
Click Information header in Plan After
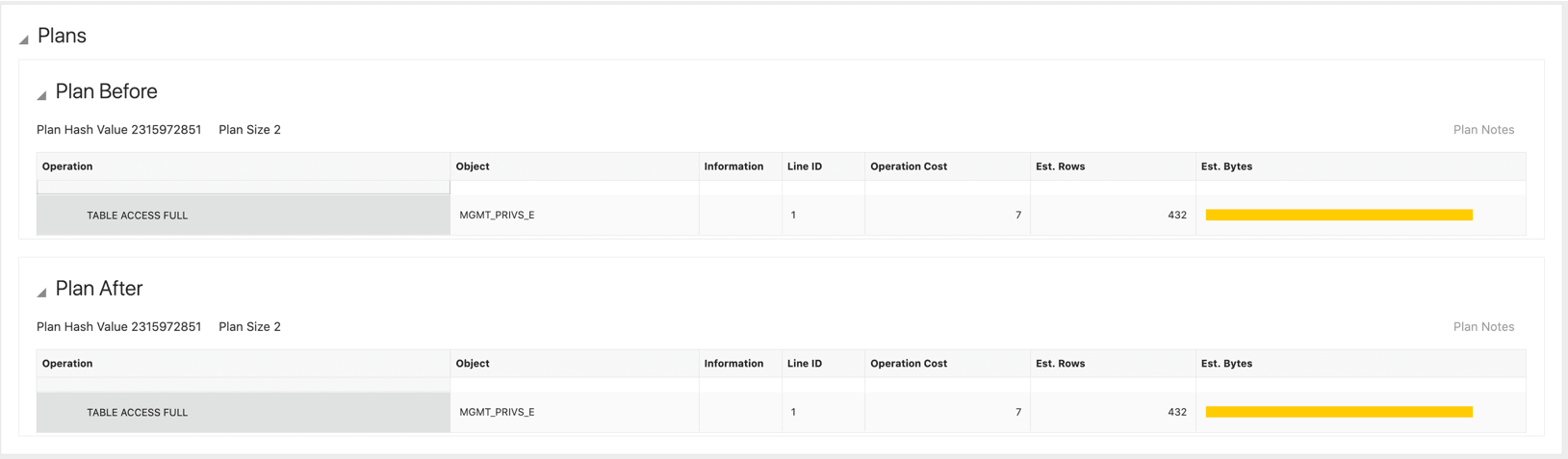[733, 364]
